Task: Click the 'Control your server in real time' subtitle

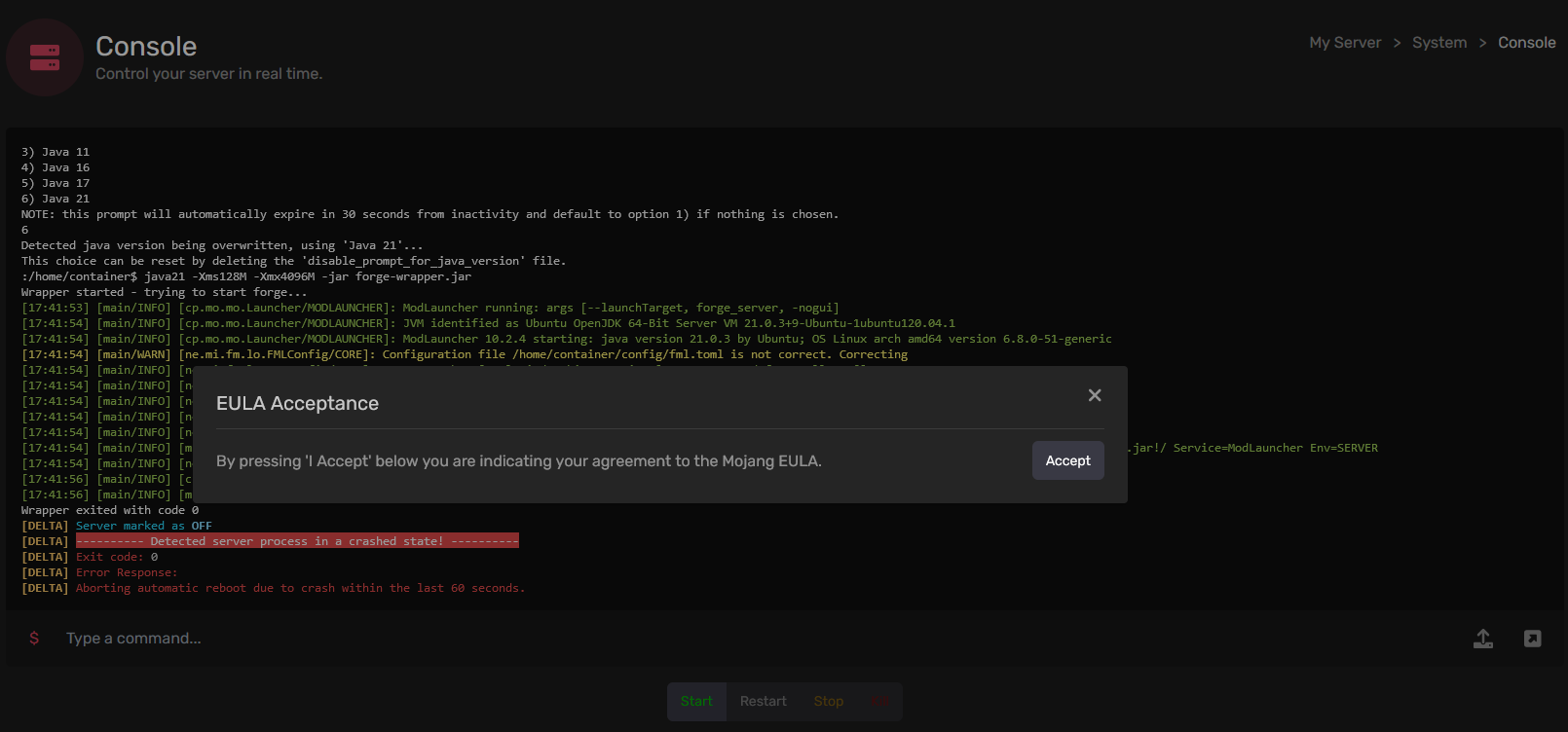Action: pos(208,74)
